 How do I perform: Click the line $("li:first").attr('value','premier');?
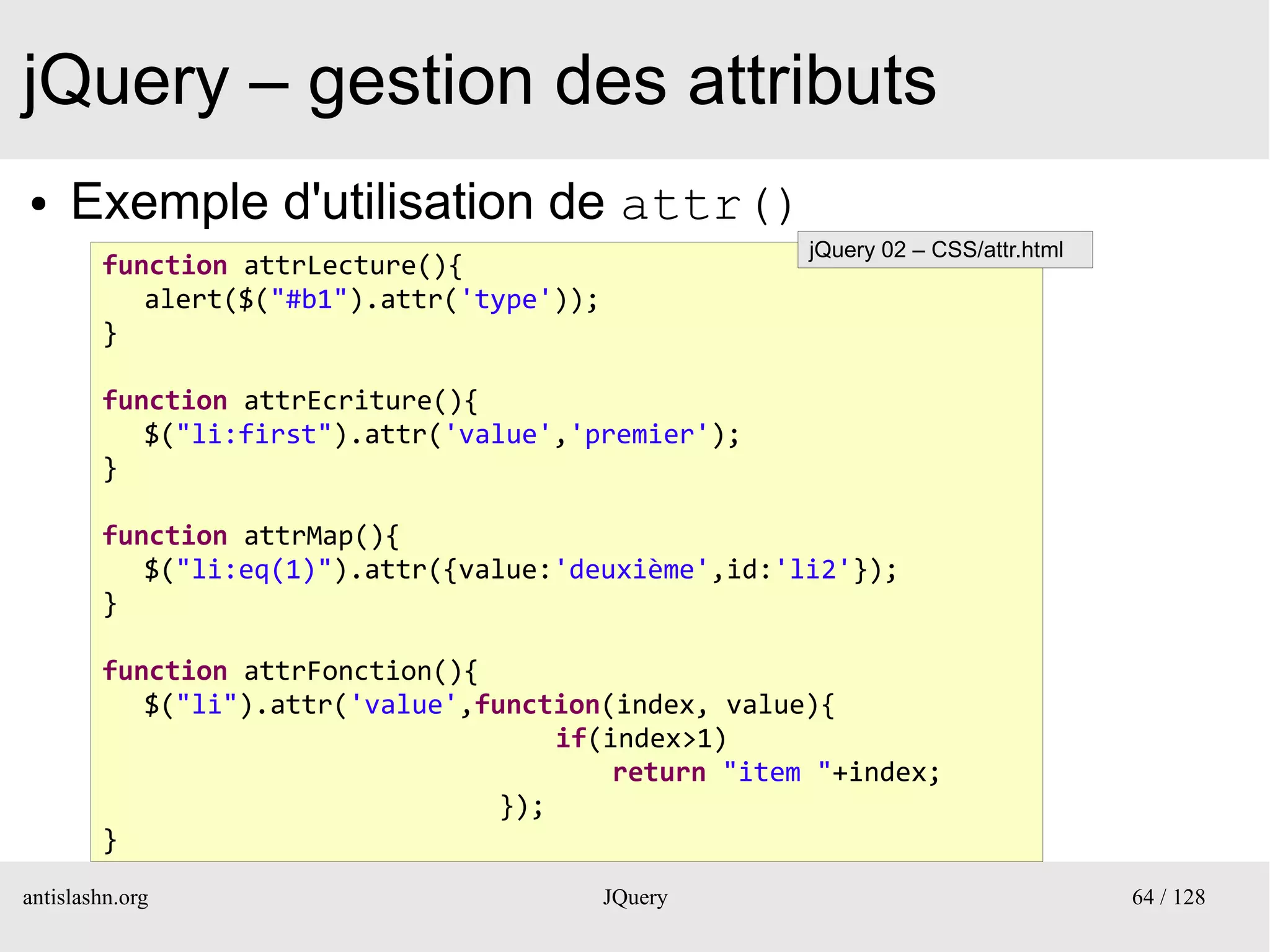click(x=442, y=435)
